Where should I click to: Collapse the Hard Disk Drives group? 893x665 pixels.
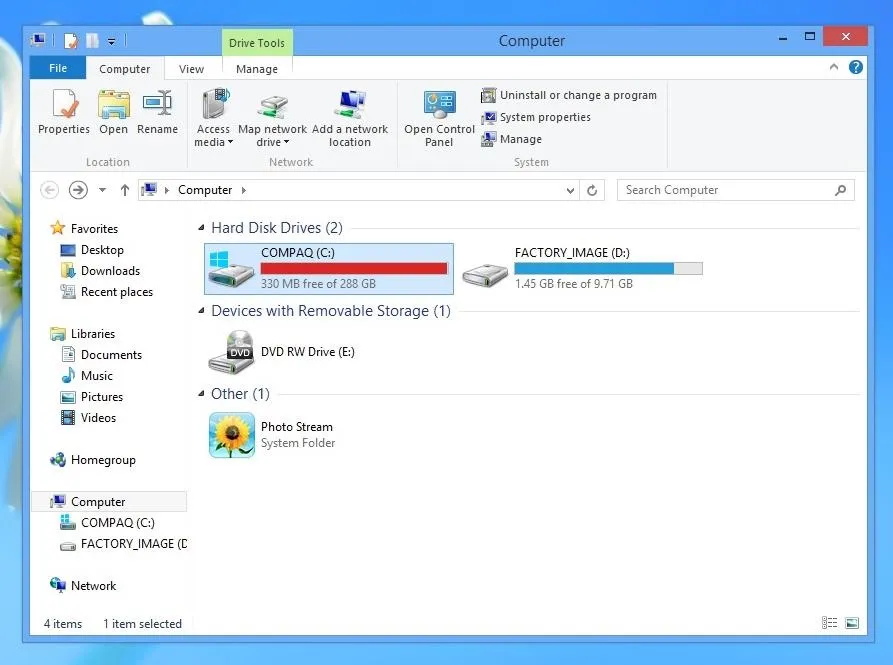click(x=201, y=228)
